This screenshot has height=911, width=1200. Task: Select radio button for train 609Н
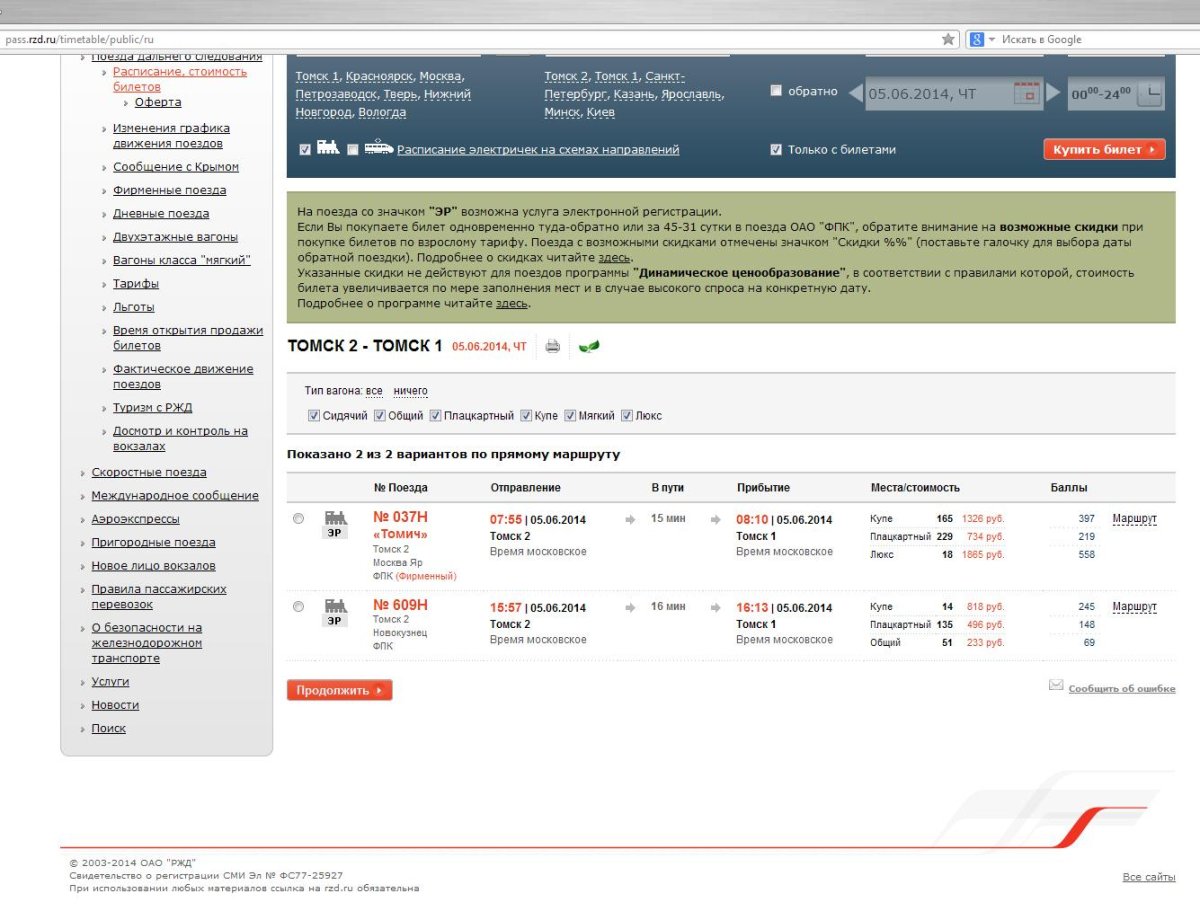[x=299, y=607]
